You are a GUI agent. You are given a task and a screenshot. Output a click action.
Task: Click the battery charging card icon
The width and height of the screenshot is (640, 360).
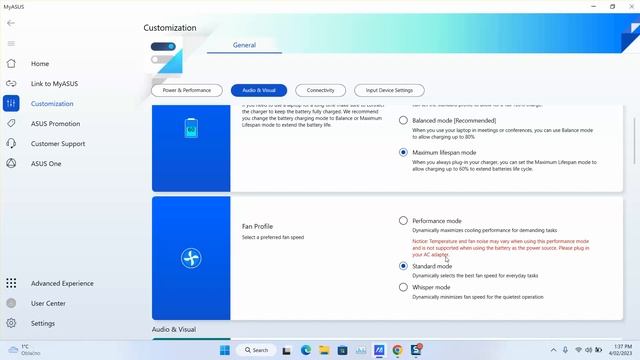(x=191, y=128)
